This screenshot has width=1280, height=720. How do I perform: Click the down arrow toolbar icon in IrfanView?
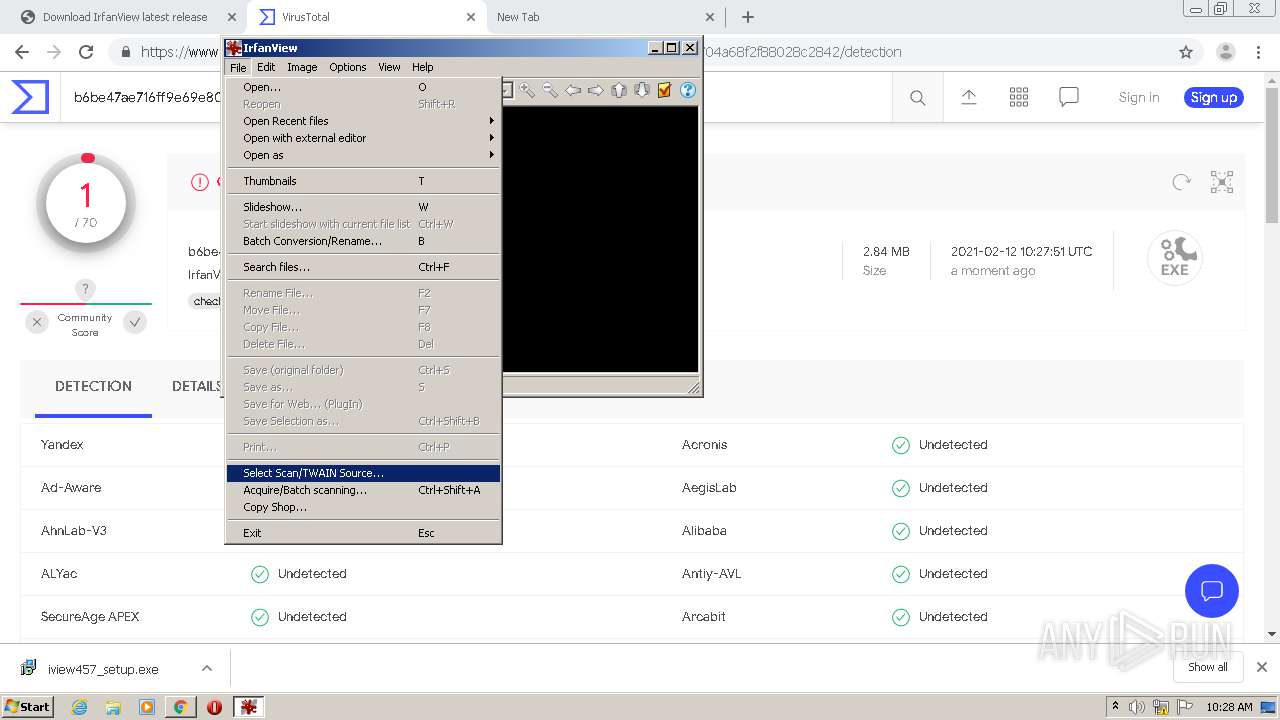coord(642,90)
